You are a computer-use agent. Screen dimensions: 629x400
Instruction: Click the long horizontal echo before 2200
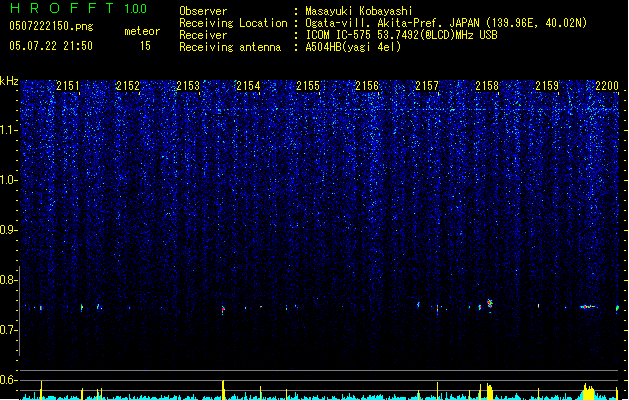tap(588, 307)
